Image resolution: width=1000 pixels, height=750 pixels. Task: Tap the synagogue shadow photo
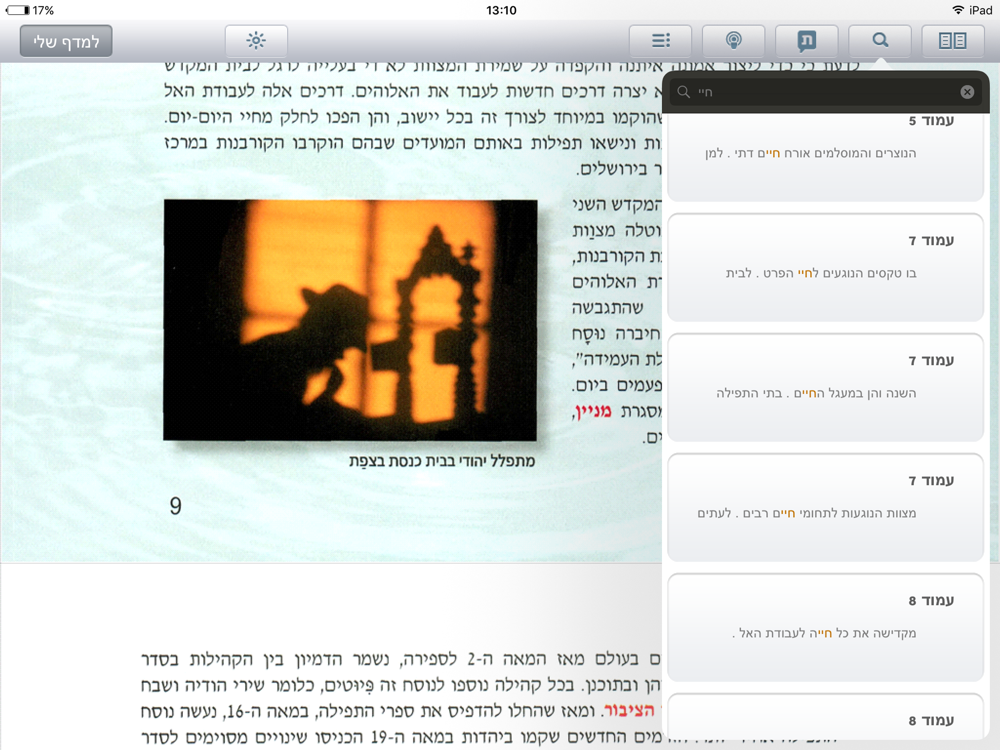(x=350, y=320)
